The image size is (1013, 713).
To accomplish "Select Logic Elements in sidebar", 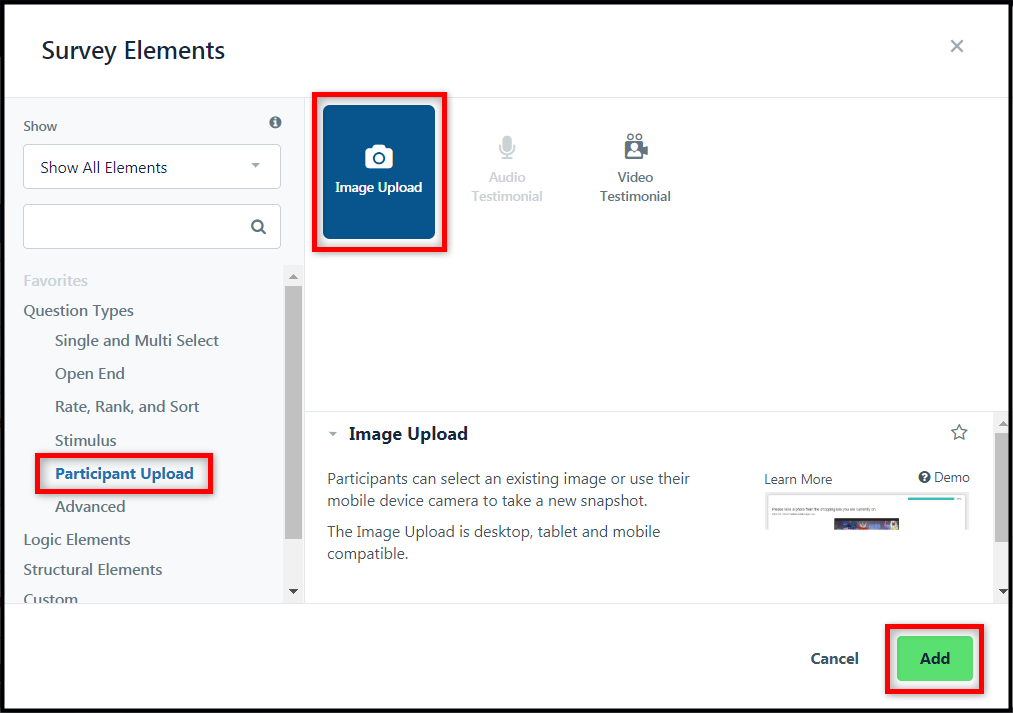I will pyautogui.click(x=77, y=540).
